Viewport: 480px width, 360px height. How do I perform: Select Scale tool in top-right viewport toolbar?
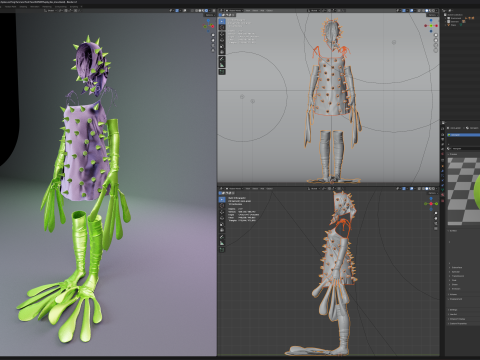pyautogui.click(x=222, y=46)
